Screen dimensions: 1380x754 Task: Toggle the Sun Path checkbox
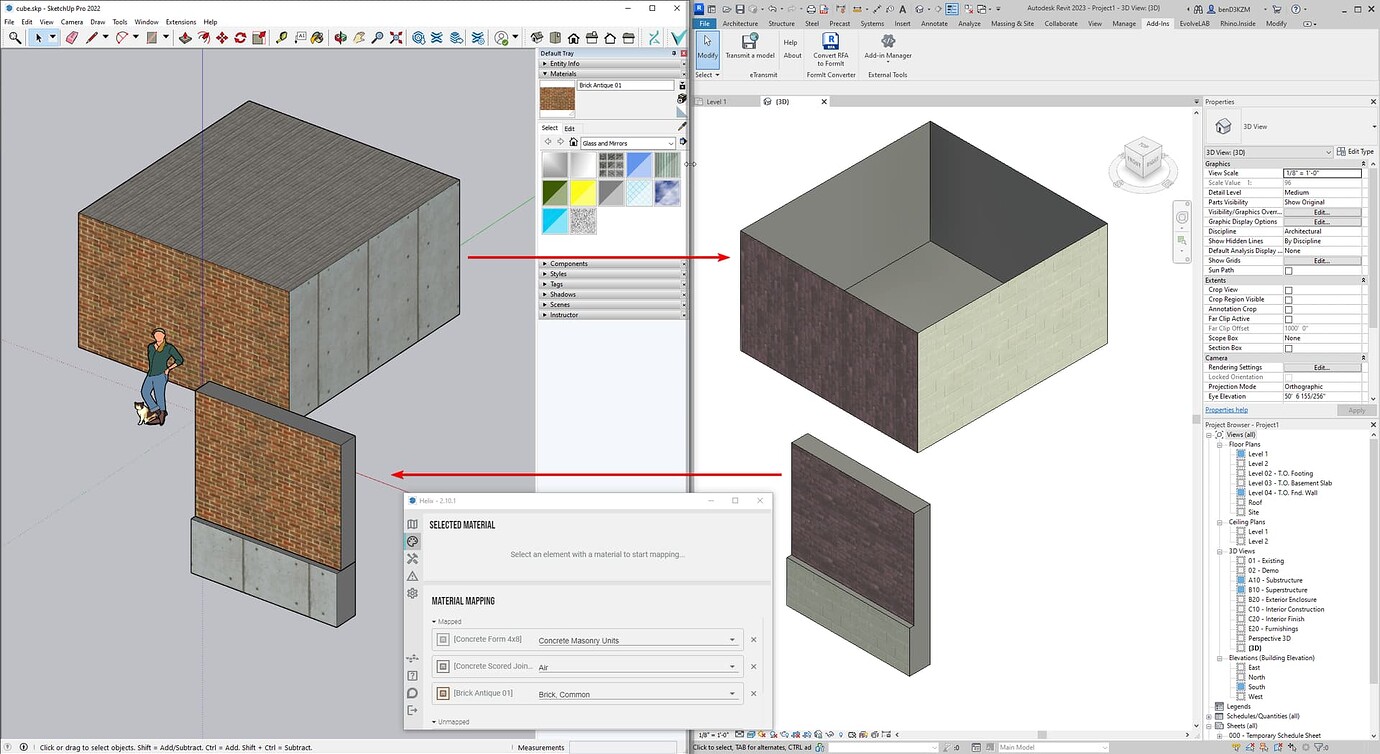pos(1289,269)
